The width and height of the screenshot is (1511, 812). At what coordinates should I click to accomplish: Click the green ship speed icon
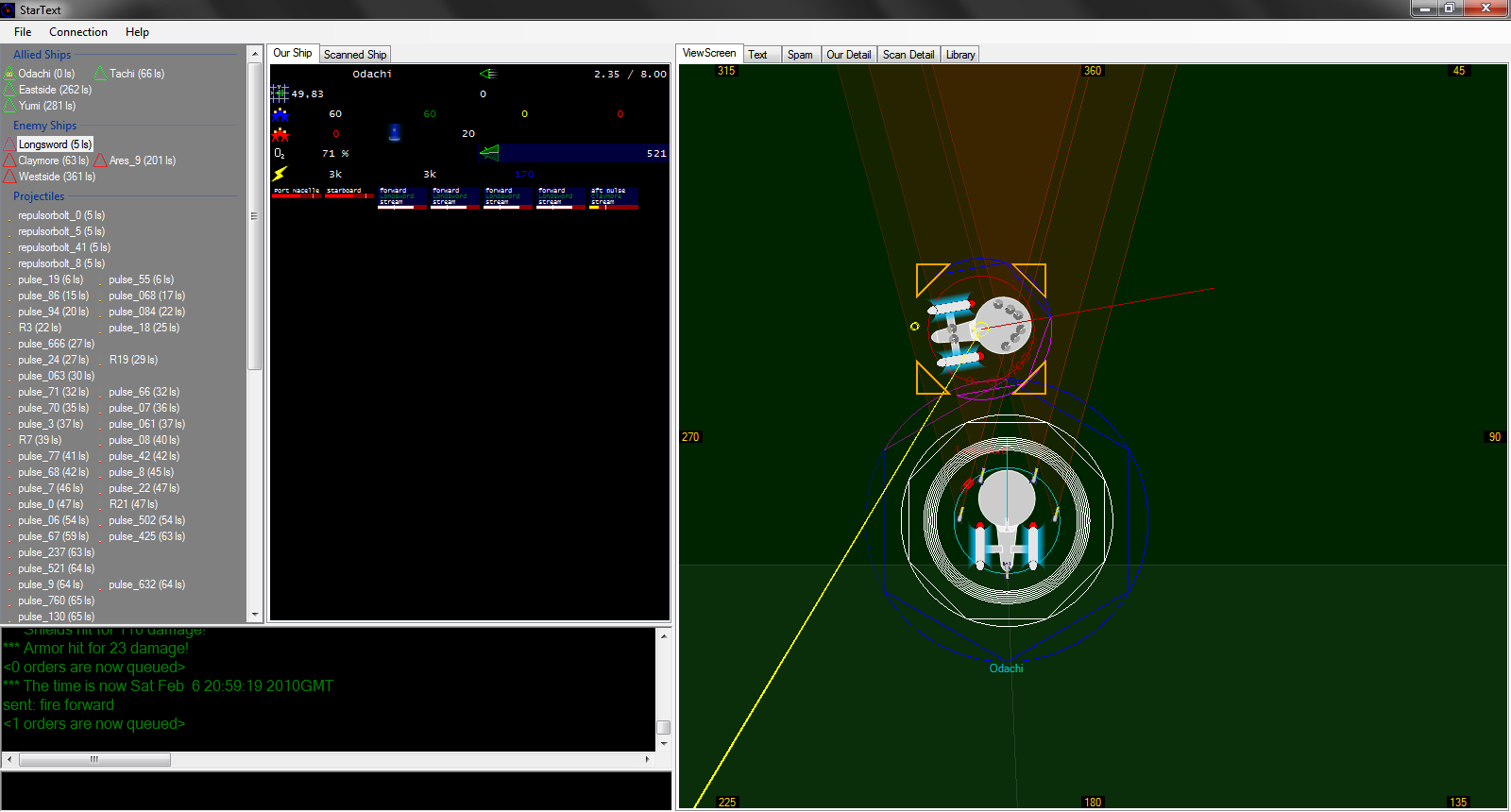[x=487, y=74]
